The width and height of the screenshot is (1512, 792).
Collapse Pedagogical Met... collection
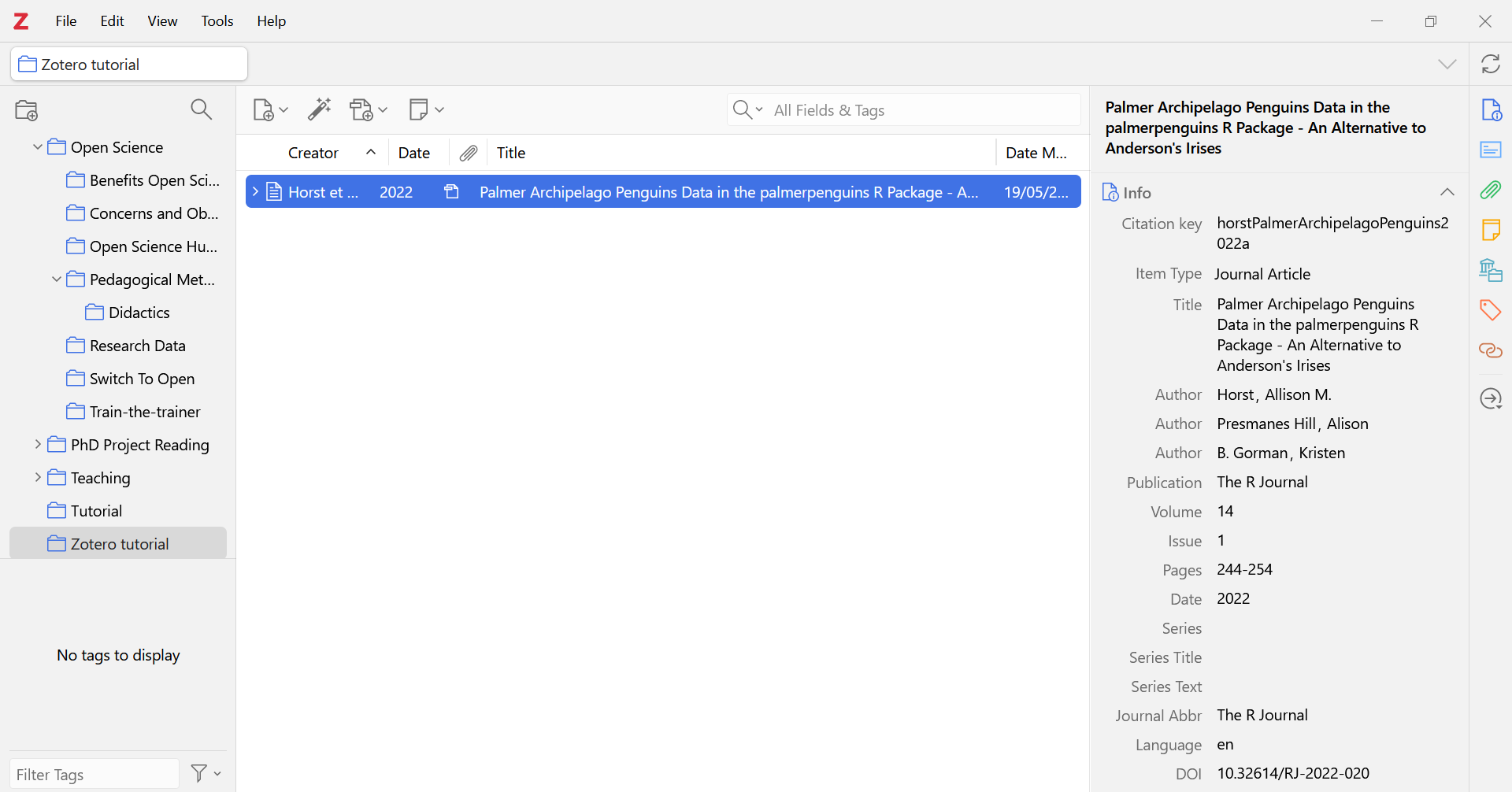(56, 279)
